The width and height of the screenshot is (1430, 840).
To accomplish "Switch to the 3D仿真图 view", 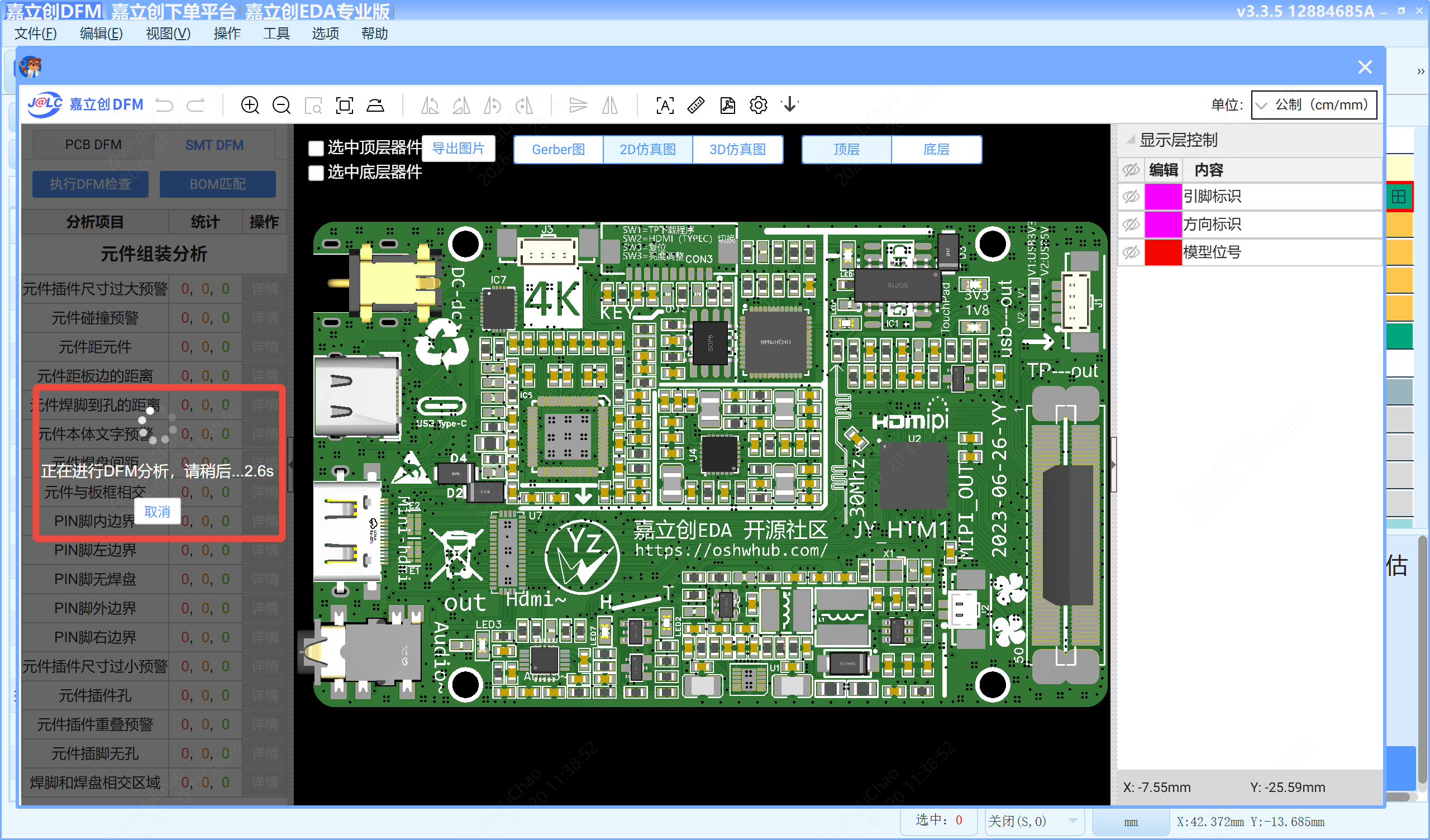I will tap(738, 149).
